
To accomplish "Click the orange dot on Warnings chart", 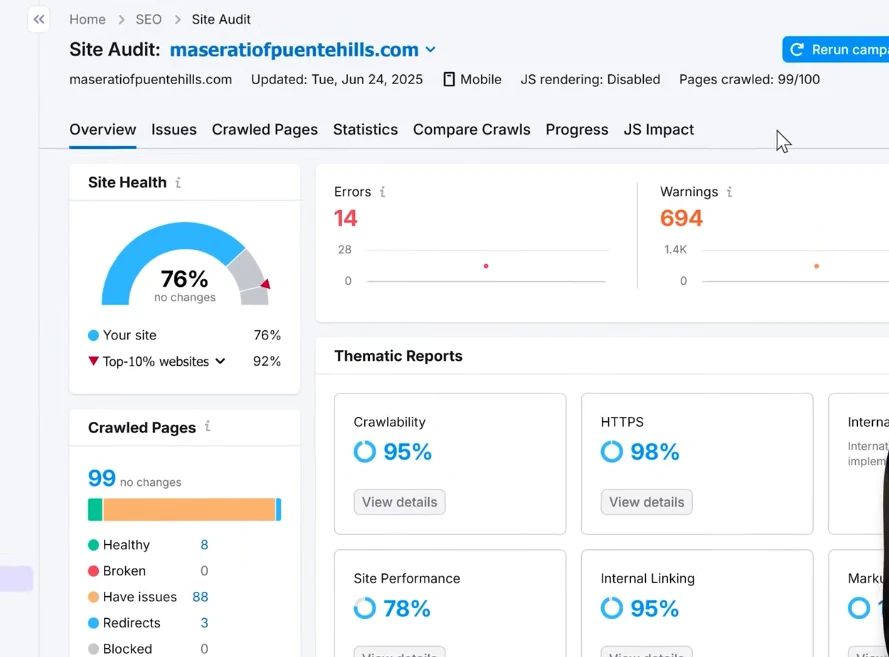I will (x=816, y=266).
